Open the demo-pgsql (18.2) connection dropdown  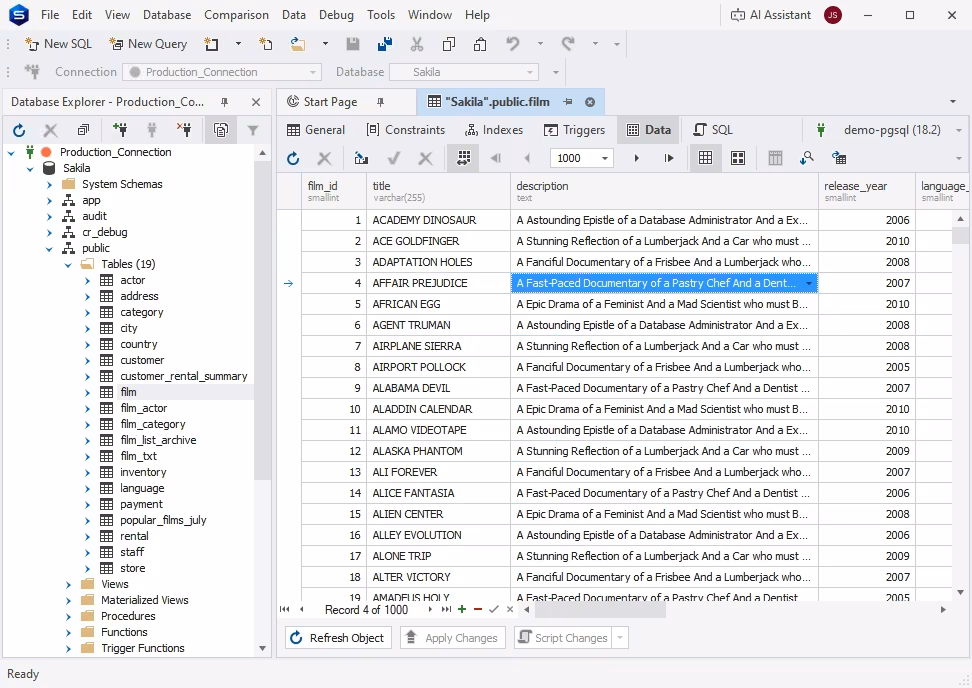coord(958,130)
